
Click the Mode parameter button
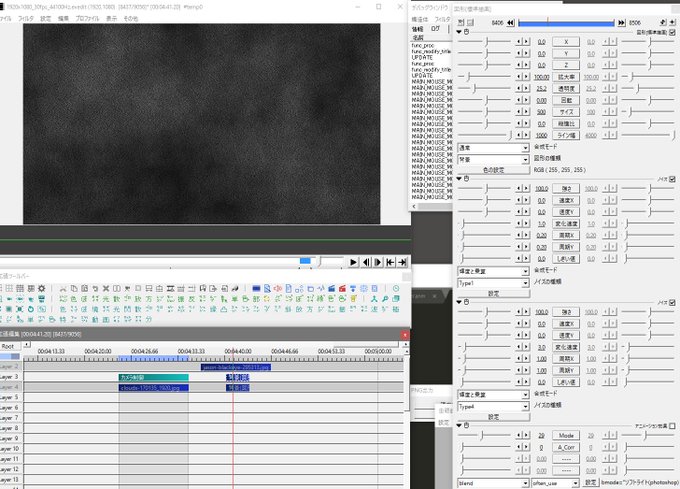tap(566, 435)
